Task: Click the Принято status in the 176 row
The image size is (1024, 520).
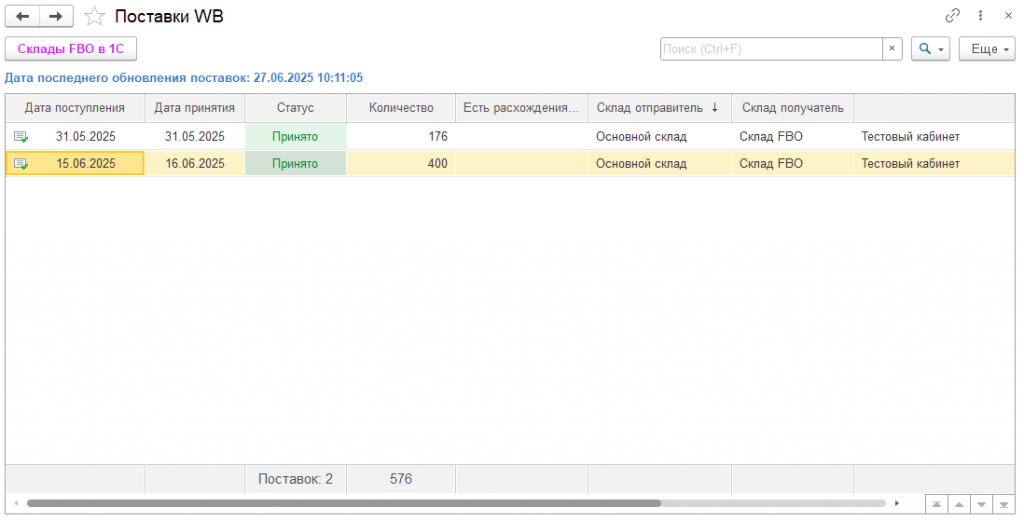Action: click(295, 137)
